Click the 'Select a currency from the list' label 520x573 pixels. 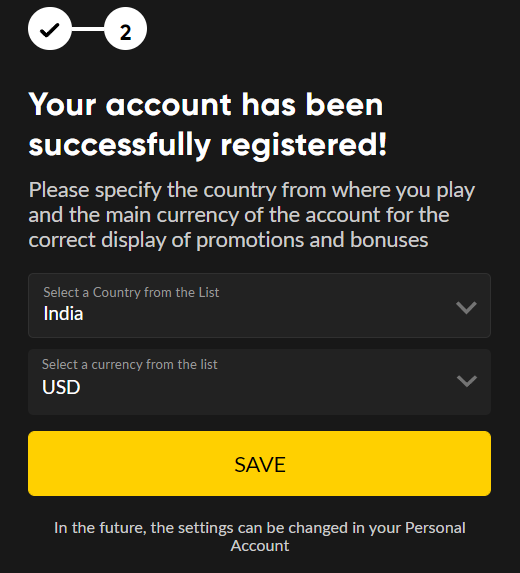click(130, 364)
